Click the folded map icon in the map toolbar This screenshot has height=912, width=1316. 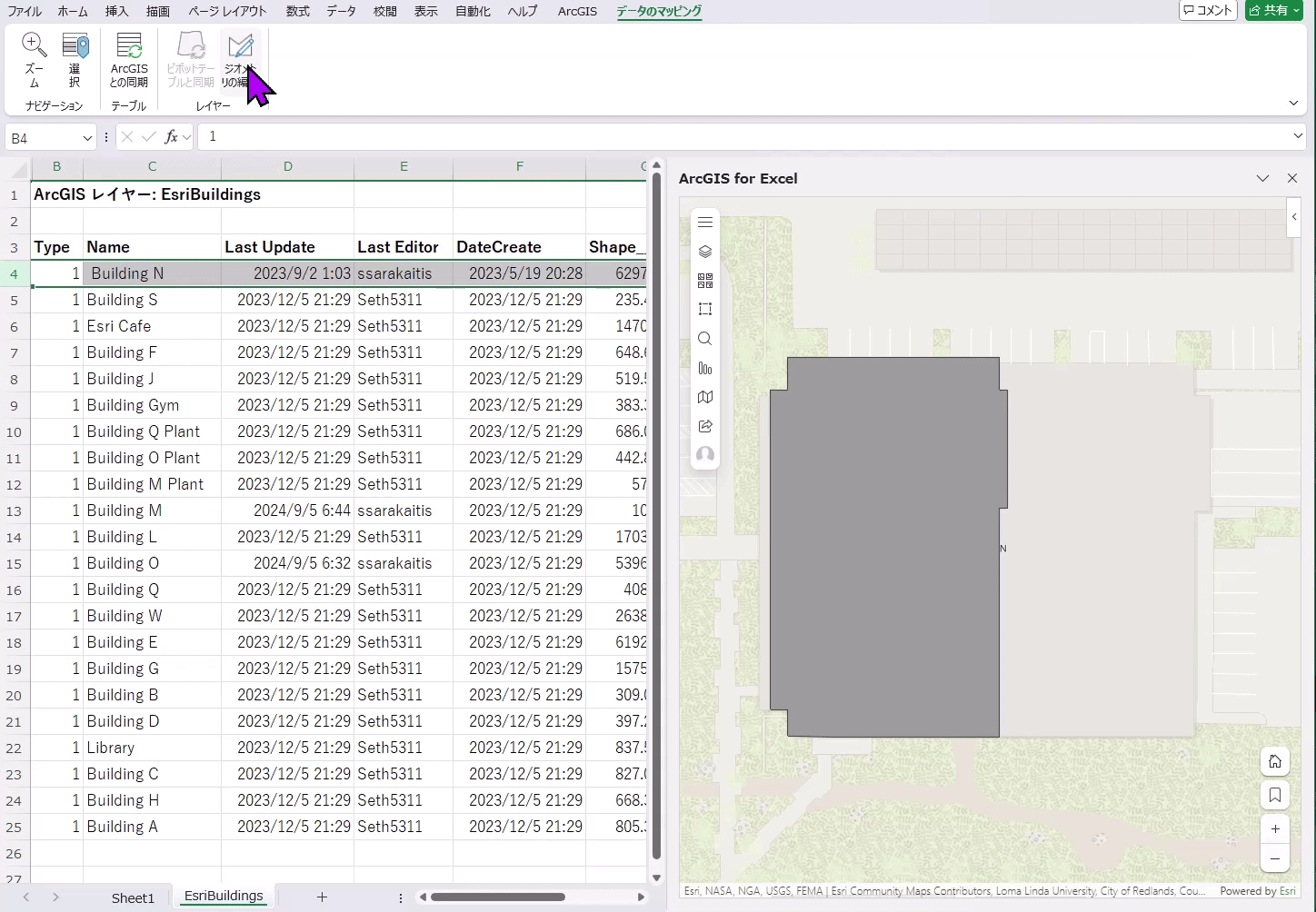pyautogui.click(x=705, y=397)
